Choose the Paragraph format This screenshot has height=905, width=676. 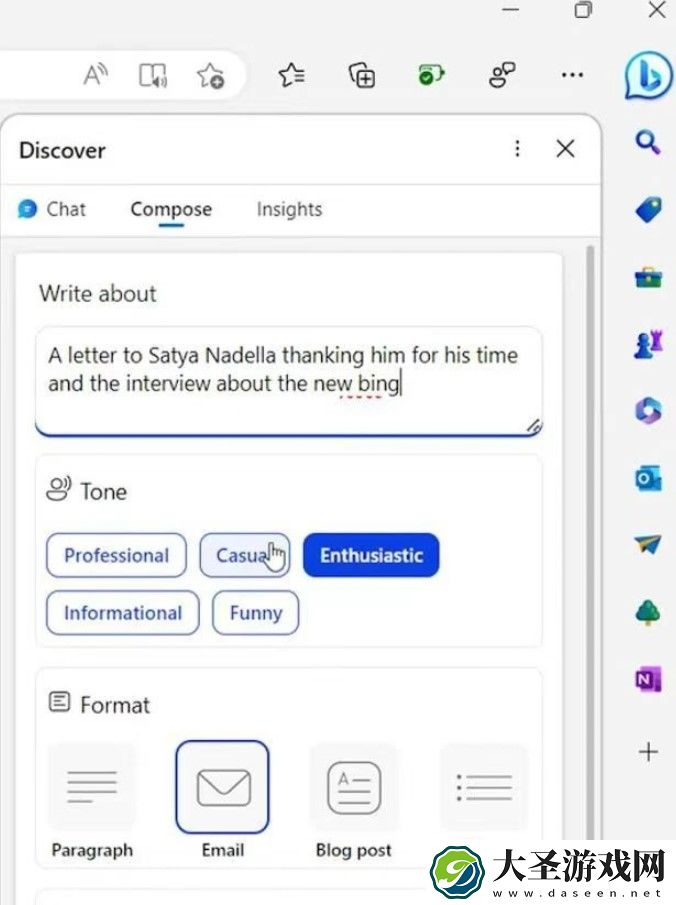click(92, 801)
